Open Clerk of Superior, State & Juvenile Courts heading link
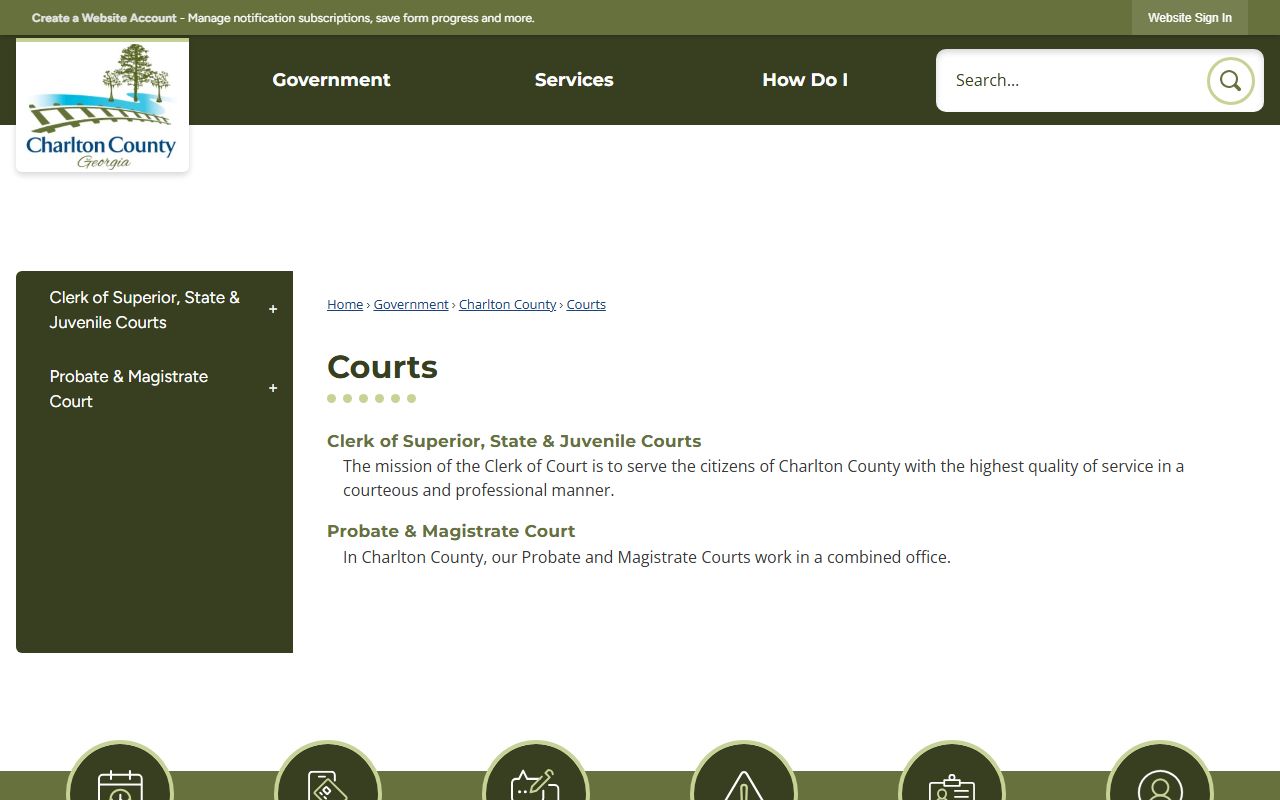 coord(514,441)
